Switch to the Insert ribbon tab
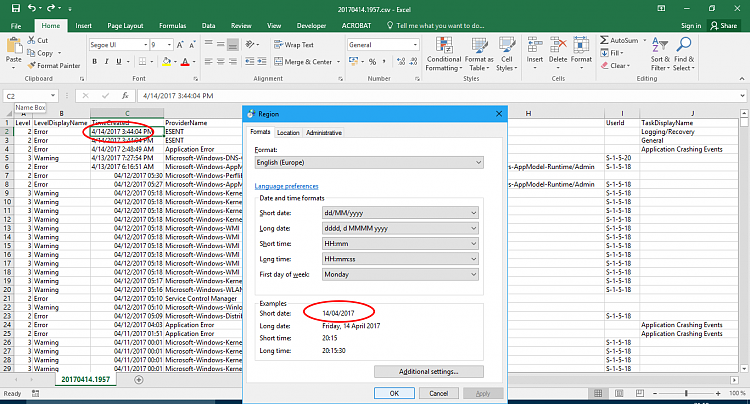Image resolution: width=750 pixels, height=404 pixels. tap(83, 26)
